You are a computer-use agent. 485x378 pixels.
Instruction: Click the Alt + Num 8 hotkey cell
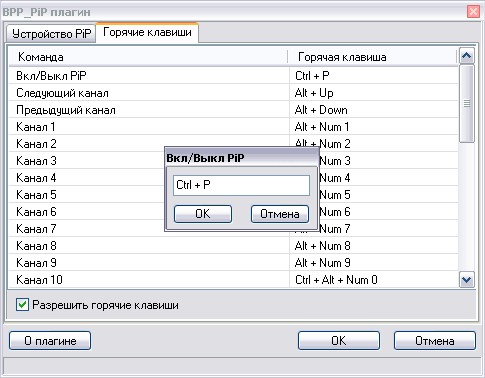pyautogui.click(x=374, y=246)
